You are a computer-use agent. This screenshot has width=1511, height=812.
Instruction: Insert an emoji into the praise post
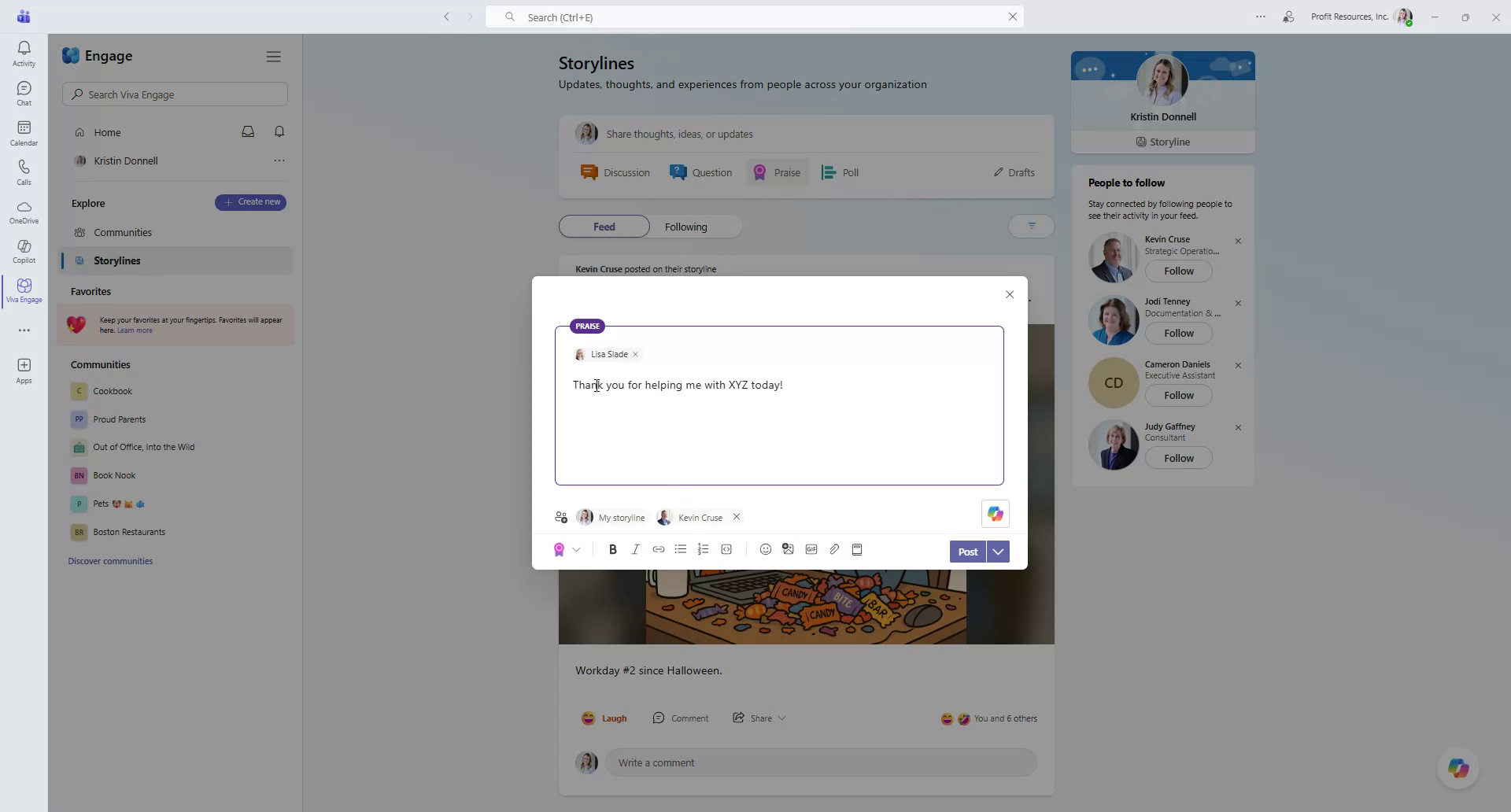pos(765,549)
